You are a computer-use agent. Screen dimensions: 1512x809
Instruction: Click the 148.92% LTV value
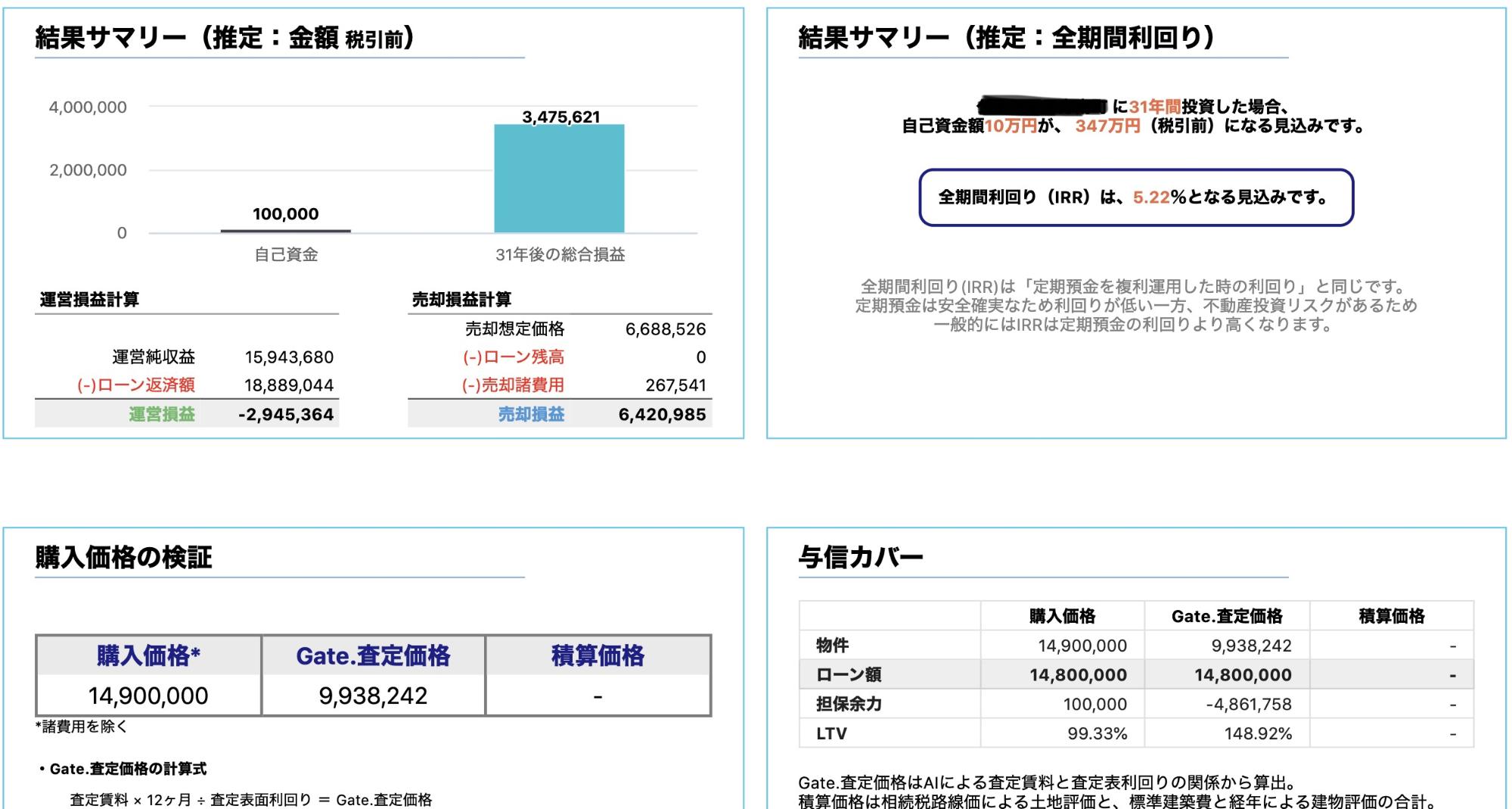pos(1258,733)
